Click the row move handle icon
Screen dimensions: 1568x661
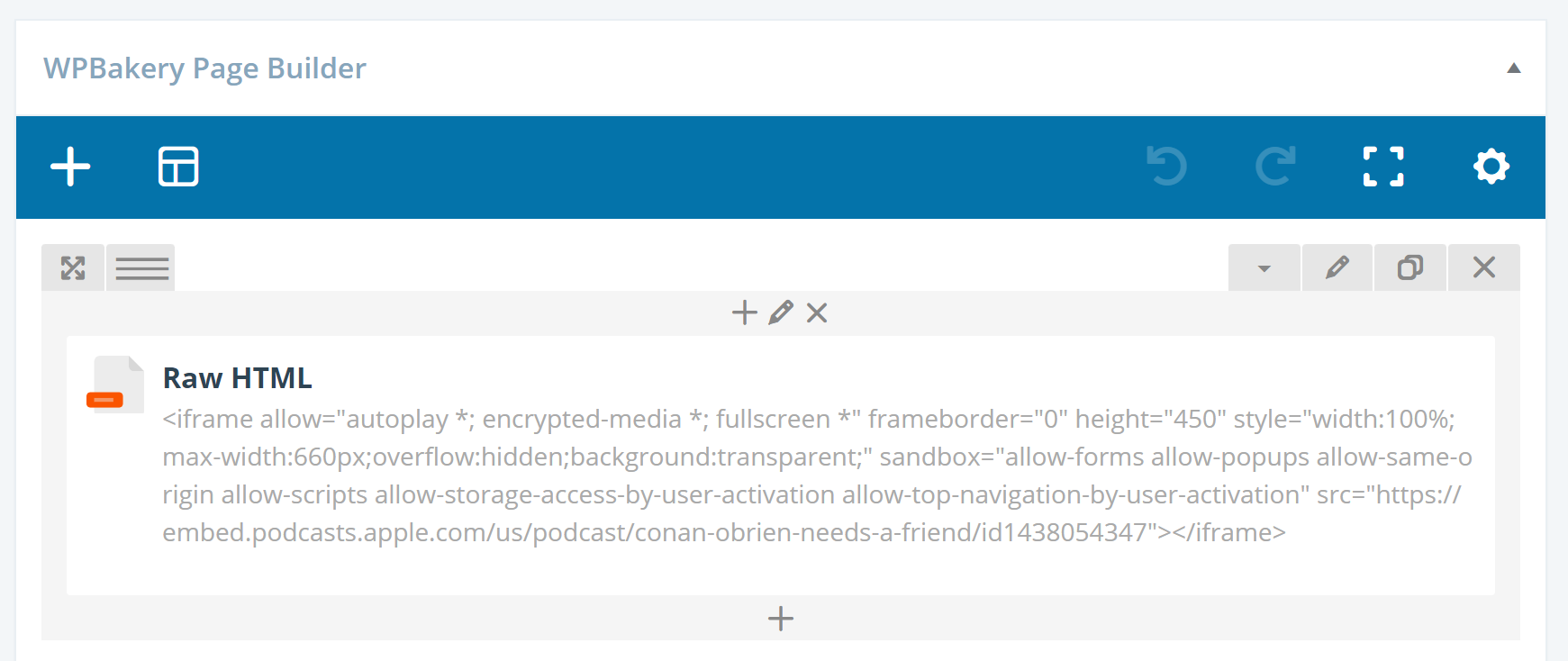pyautogui.click(x=73, y=267)
